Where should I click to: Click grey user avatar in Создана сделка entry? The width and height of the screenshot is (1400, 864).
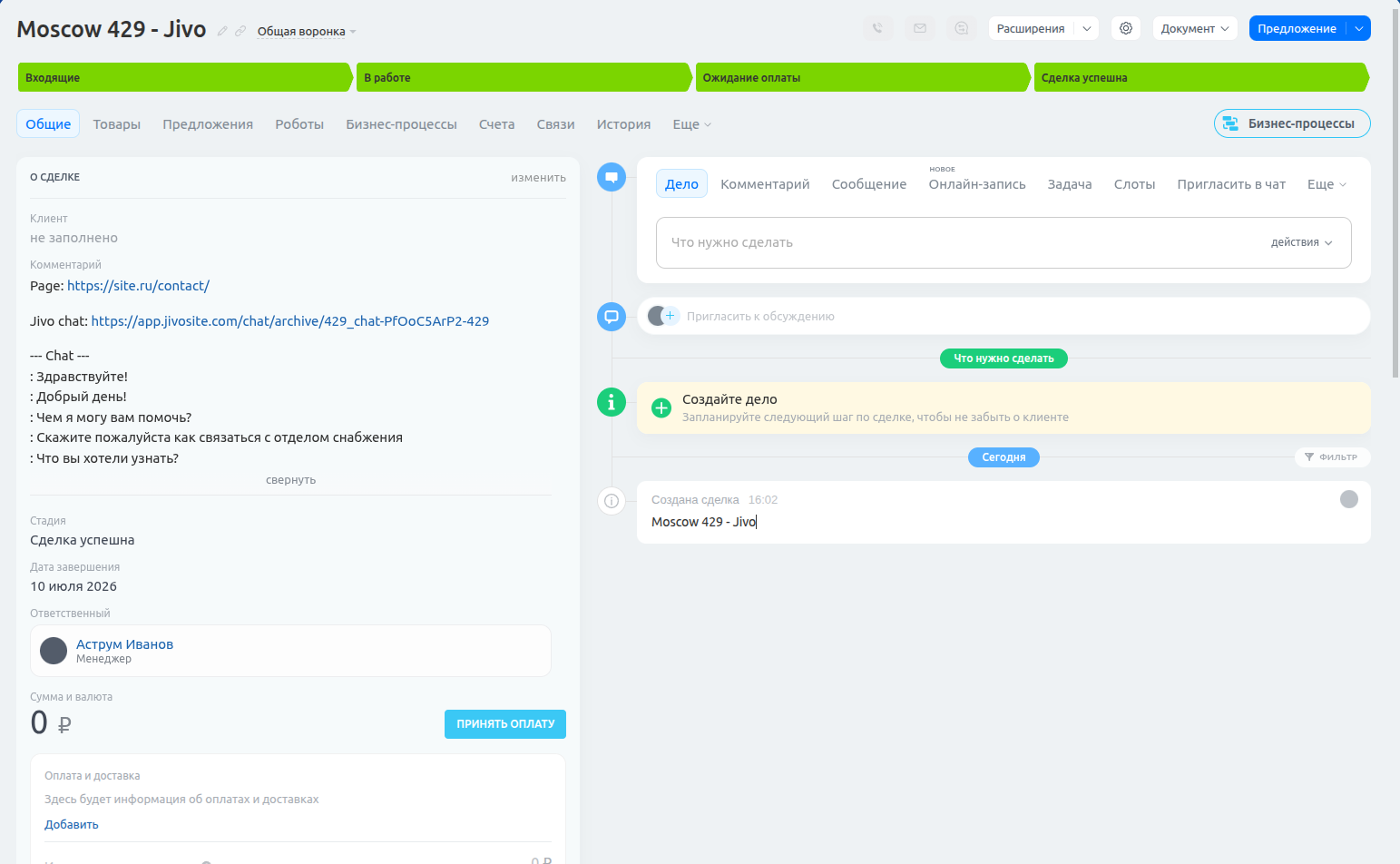coord(1349,499)
